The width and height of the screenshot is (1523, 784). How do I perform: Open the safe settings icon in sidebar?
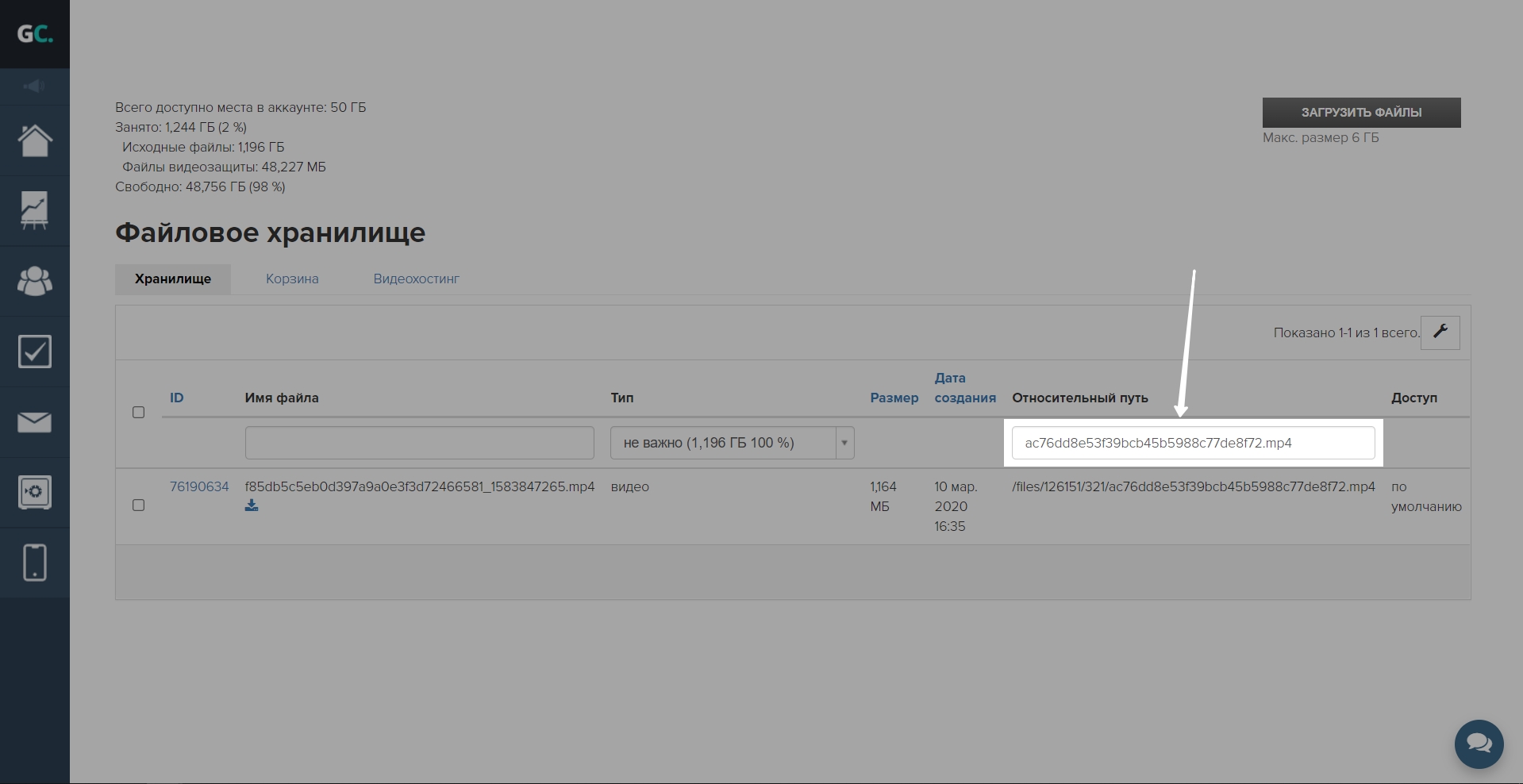35,493
